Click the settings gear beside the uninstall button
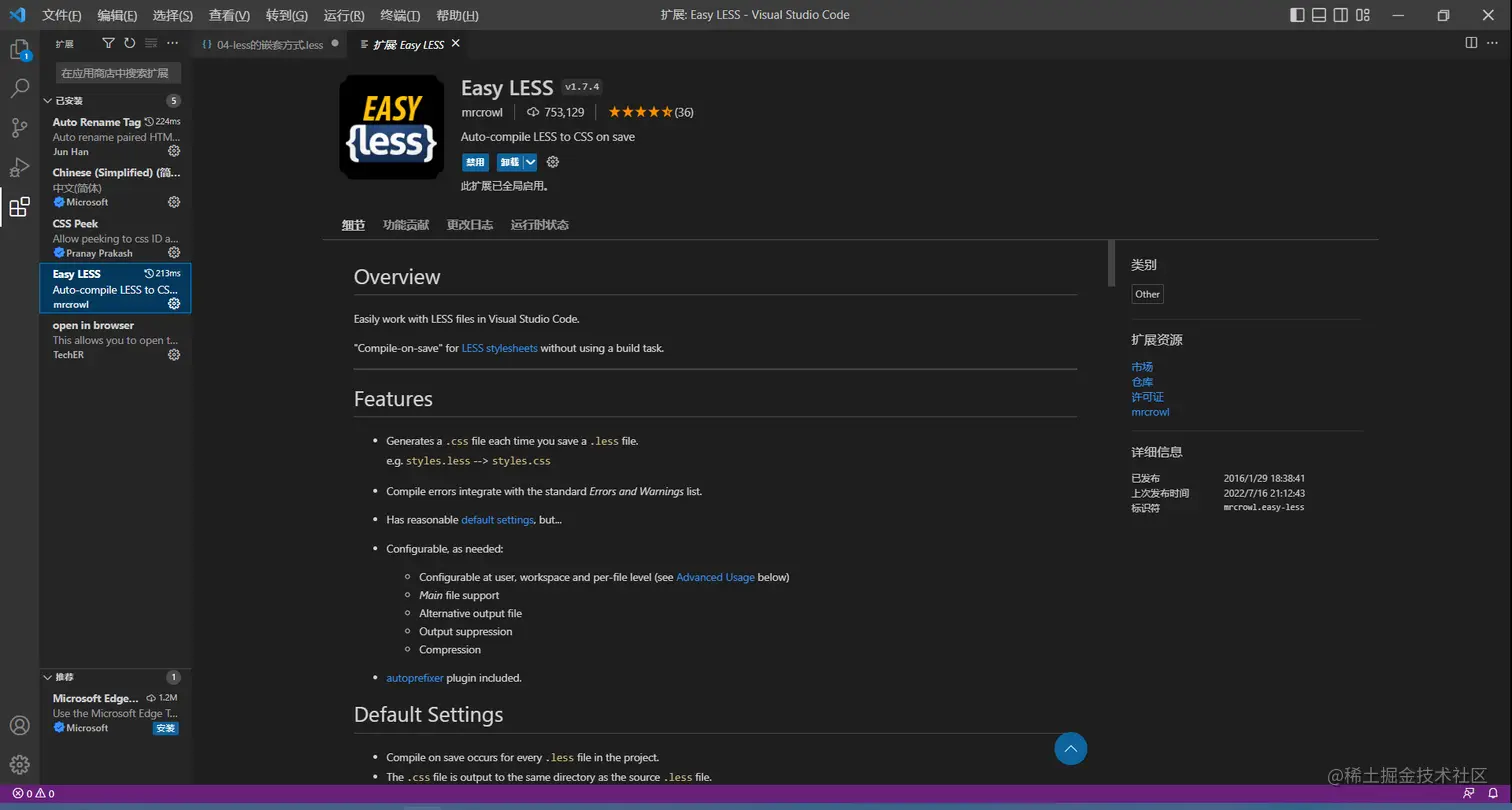Image resolution: width=1512 pixels, height=810 pixels. [553, 162]
